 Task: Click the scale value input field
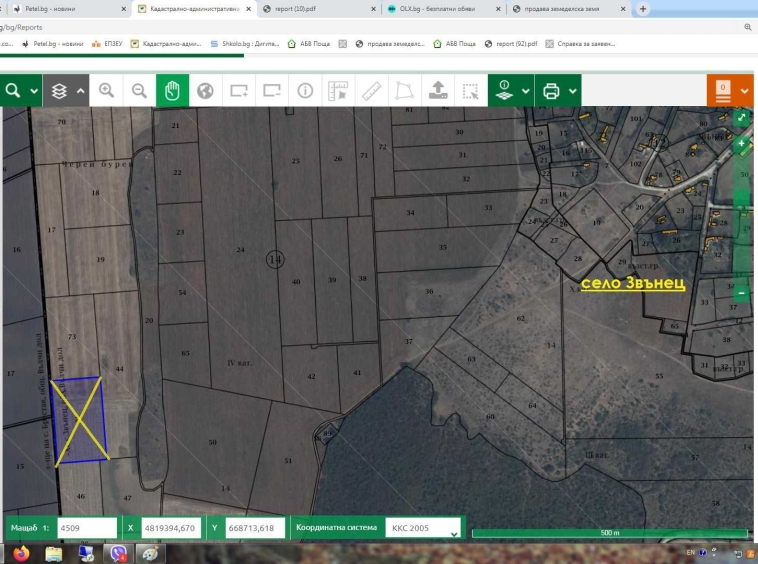coord(85,527)
